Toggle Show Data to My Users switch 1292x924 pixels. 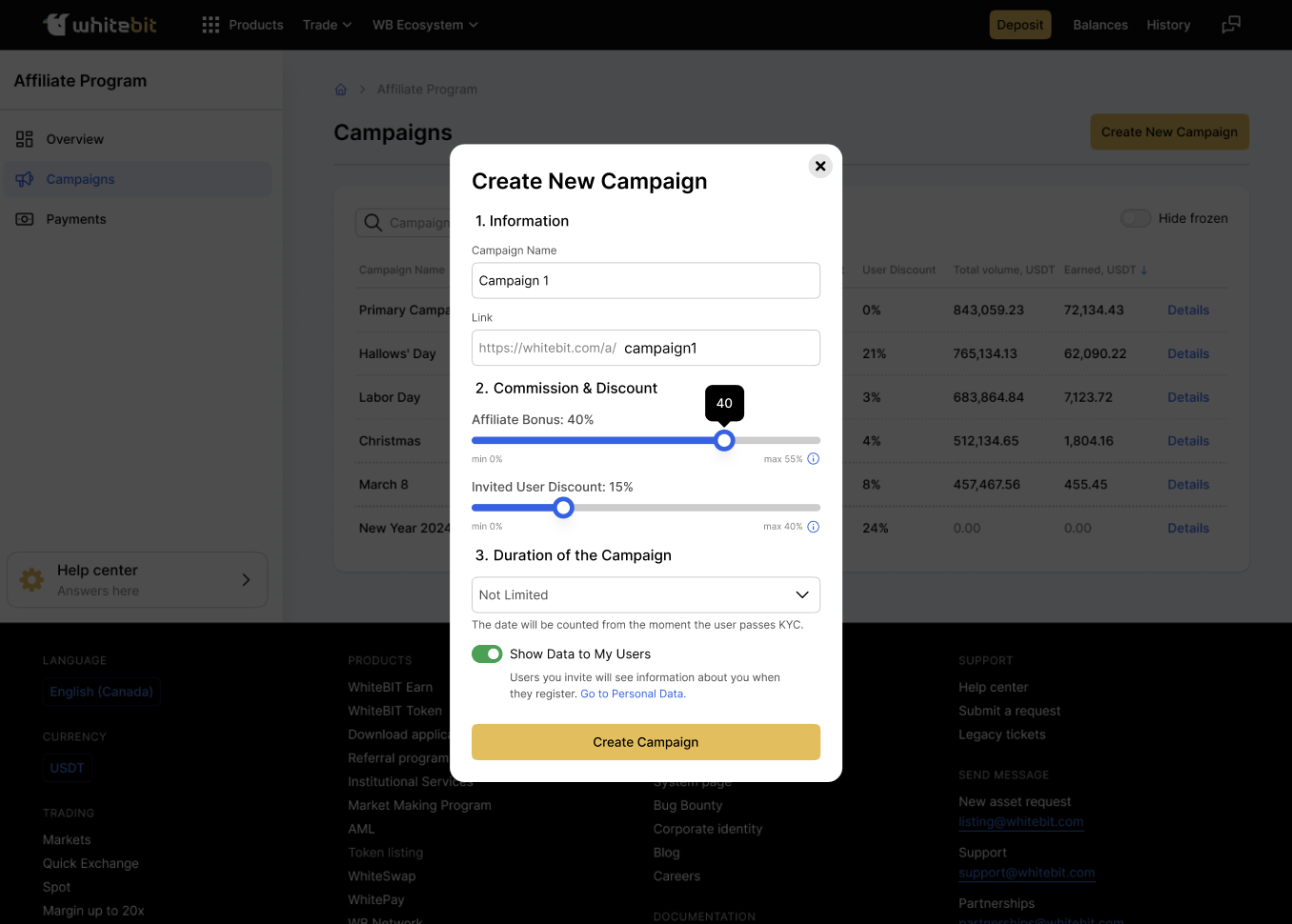click(487, 654)
